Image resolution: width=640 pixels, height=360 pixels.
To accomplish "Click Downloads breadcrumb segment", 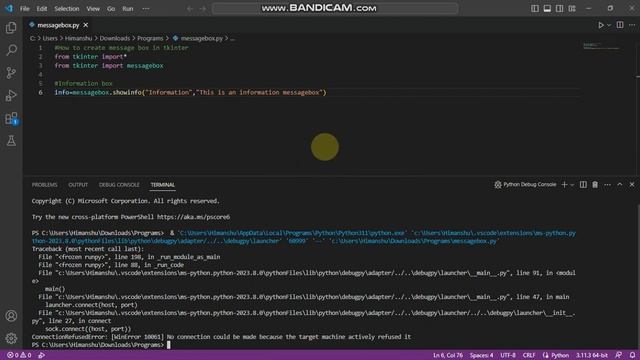I will (115, 38).
